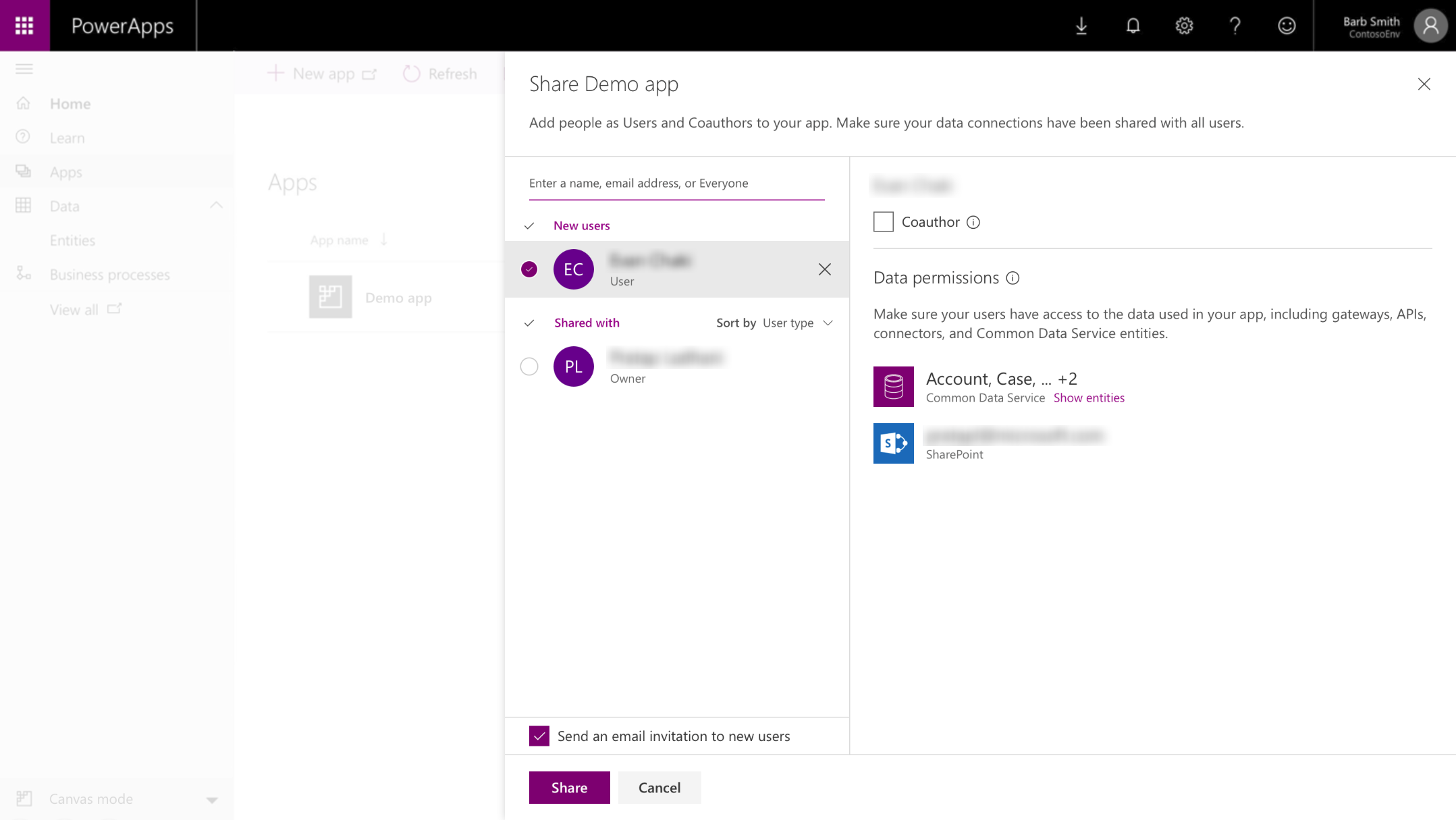Click Show entities link
The image size is (1456, 820).
pyautogui.click(x=1090, y=397)
